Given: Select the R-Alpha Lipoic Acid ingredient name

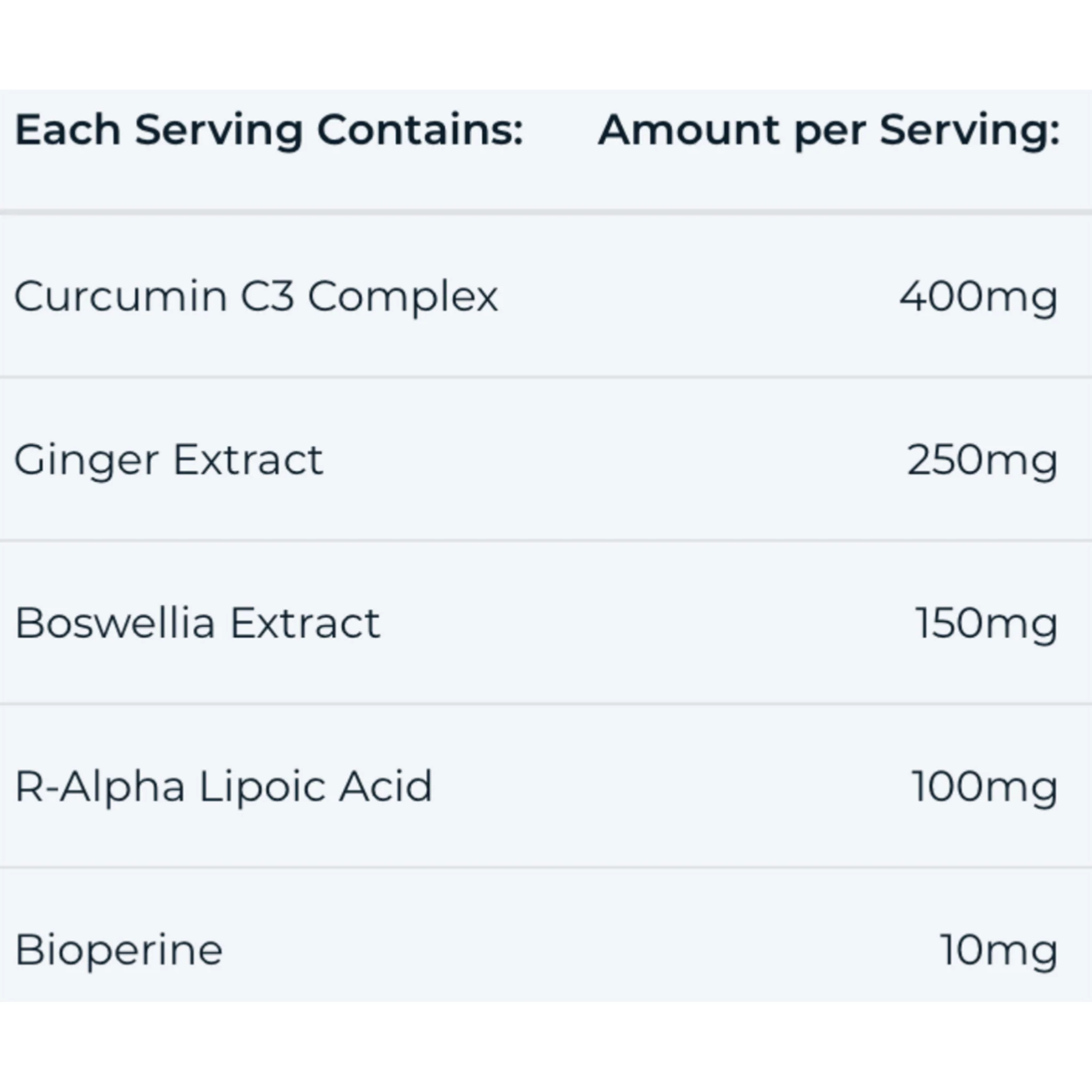Looking at the screenshot, I should coord(223,786).
